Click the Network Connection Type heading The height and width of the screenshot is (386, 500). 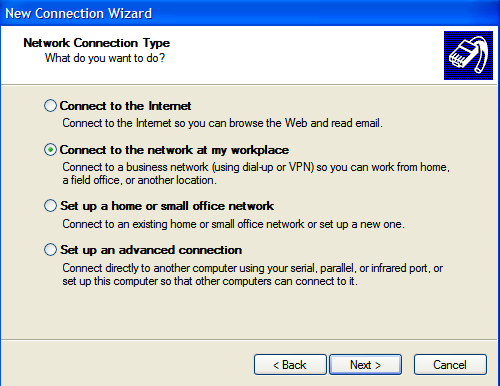point(97,43)
